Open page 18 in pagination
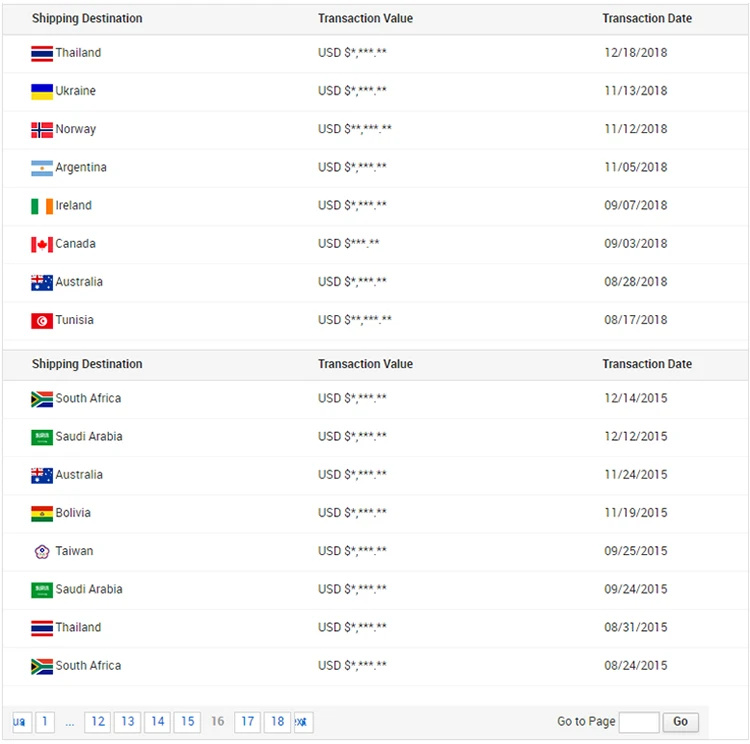750x744 pixels. 278,721
